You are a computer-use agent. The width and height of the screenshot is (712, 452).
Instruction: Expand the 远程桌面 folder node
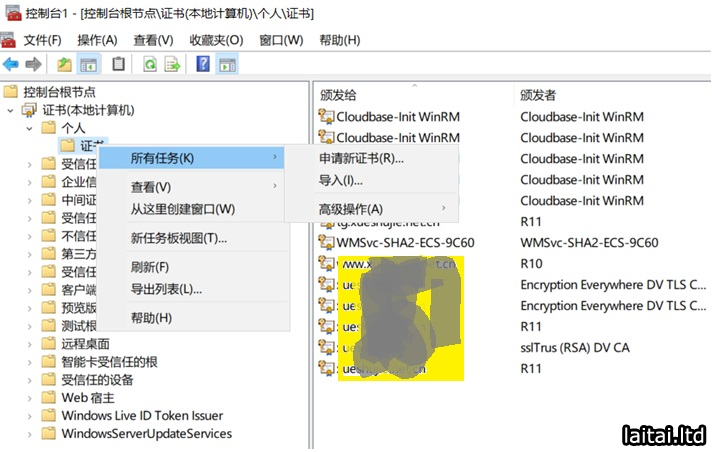(29, 344)
